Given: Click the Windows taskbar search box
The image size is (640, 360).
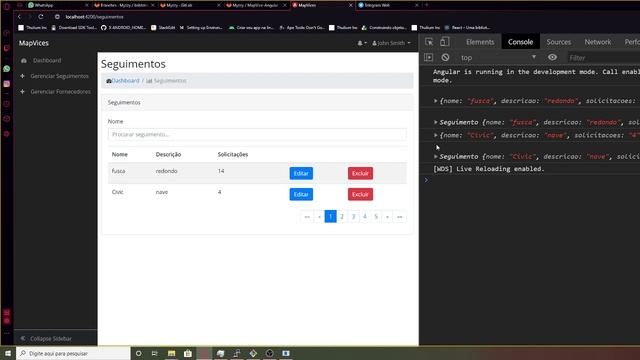Looking at the screenshot, I should pyautogui.click(x=73, y=353).
